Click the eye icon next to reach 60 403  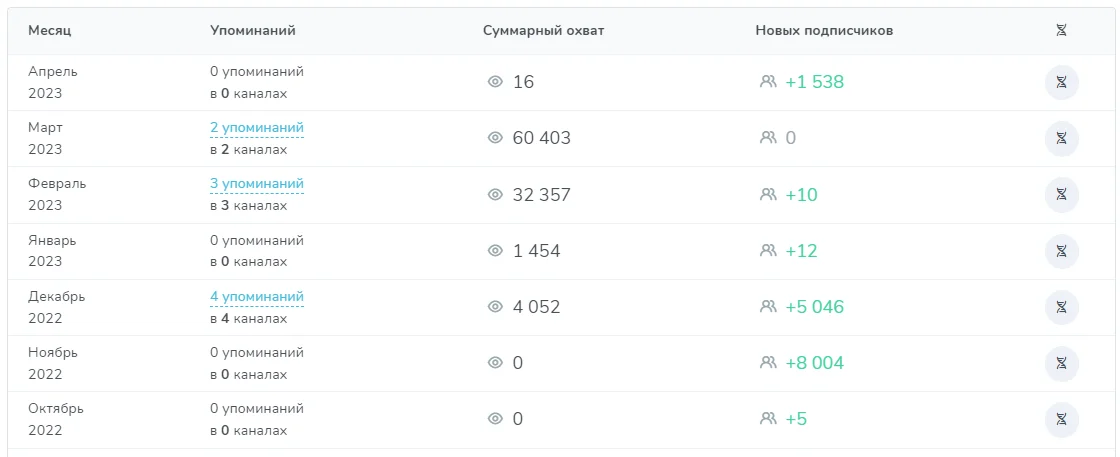(x=494, y=138)
